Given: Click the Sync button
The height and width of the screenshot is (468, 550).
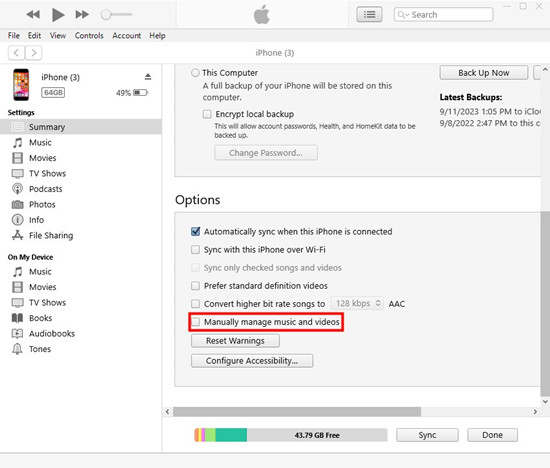Looking at the screenshot, I should coord(427,435).
